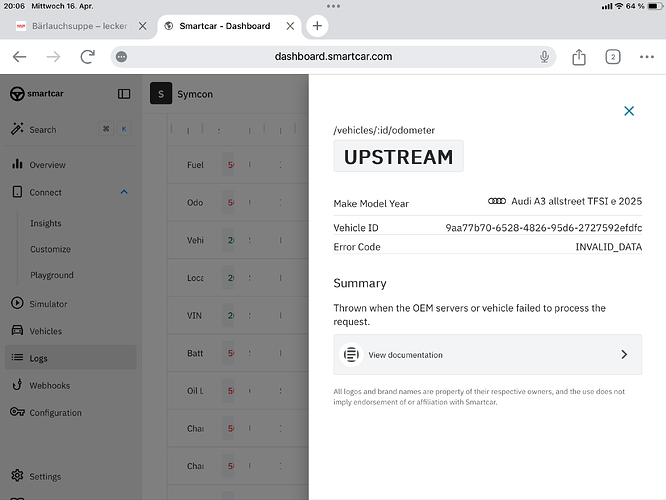
Task: Click the Webhooks hook icon
Action: [17, 384]
